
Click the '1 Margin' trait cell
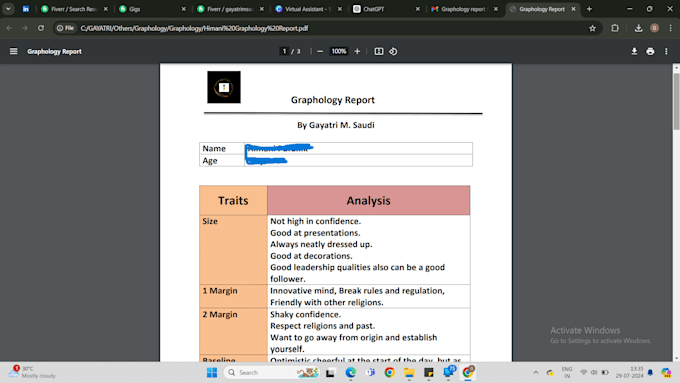(x=233, y=296)
